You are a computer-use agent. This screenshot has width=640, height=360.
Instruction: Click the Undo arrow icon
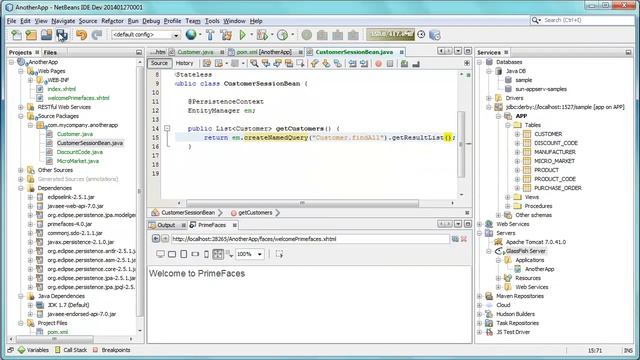pos(81,35)
